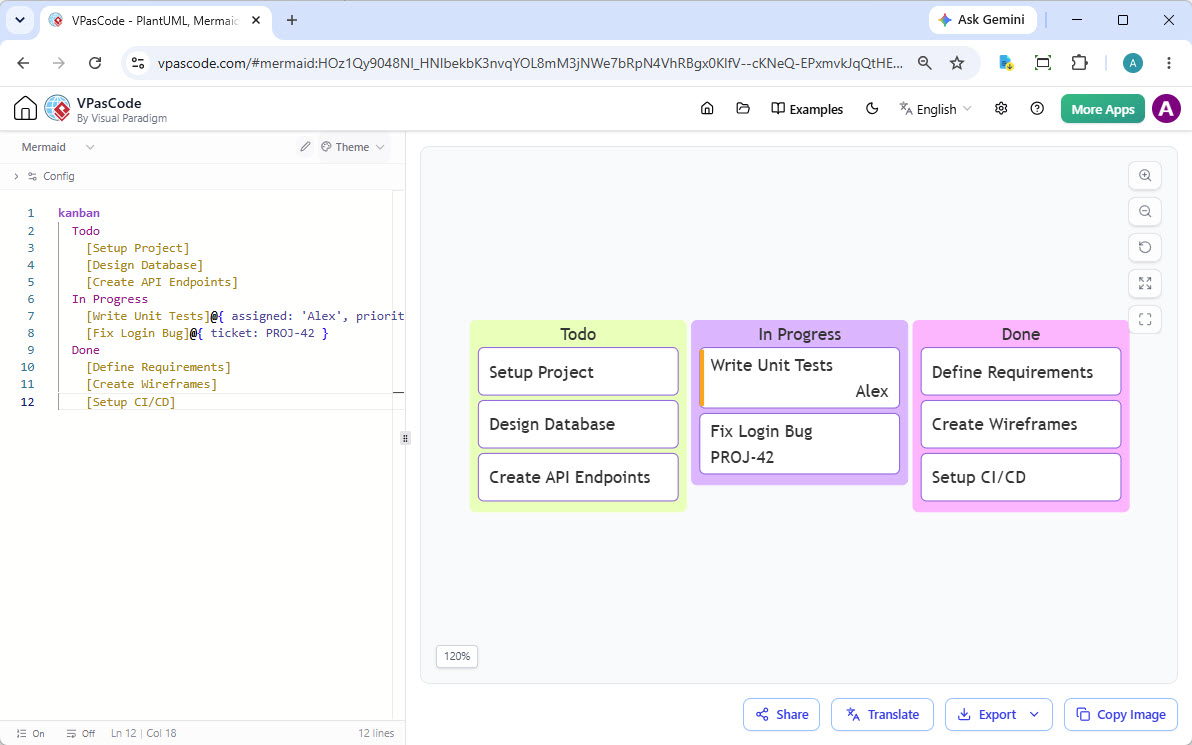Close the VPasCode browser tab
The height and width of the screenshot is (745, 1192).
[x=256, y=21]
